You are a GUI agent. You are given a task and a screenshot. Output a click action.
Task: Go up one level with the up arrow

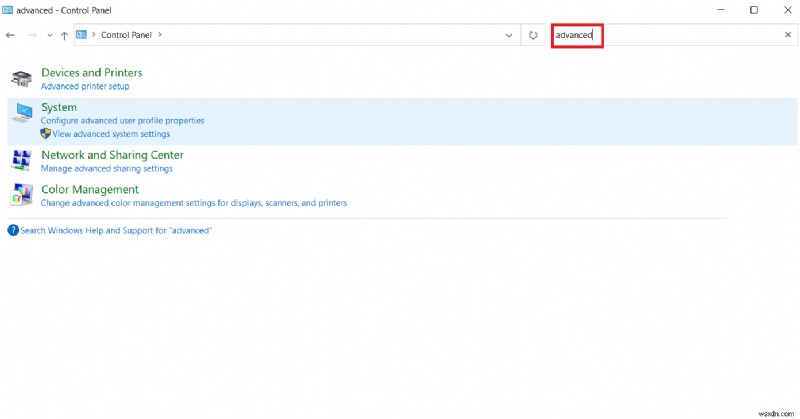point(64,35)
